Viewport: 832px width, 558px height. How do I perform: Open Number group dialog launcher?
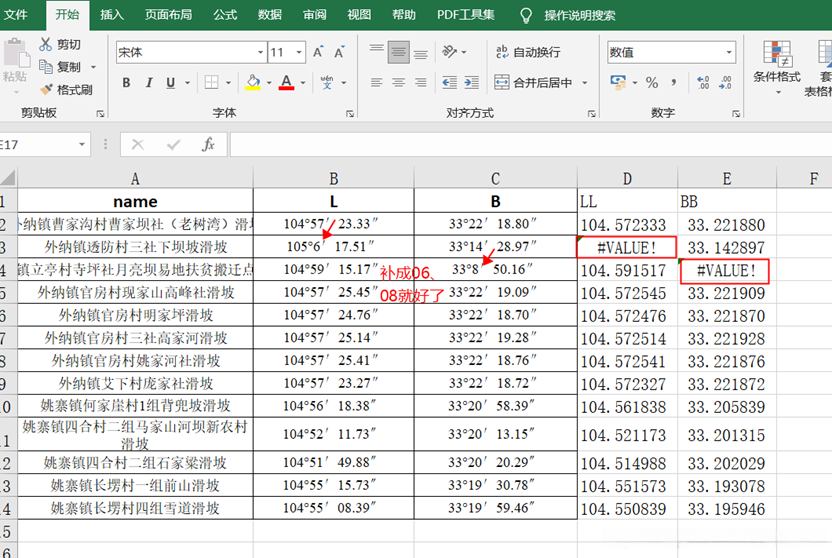736,114
